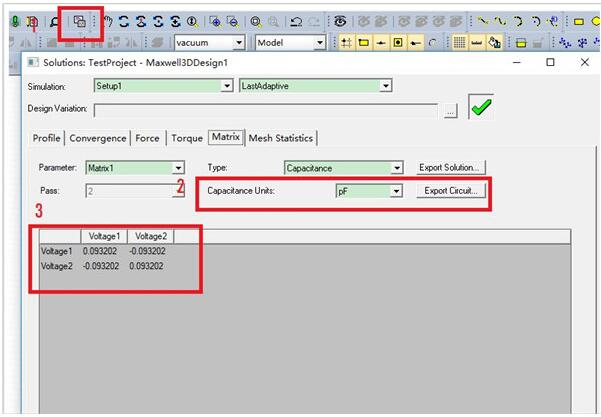This screenshot has height=417, width=601.
Task: Select Voltage1 row's -0.093202 value
Action: pyautogui.click(x=148, y=251)
